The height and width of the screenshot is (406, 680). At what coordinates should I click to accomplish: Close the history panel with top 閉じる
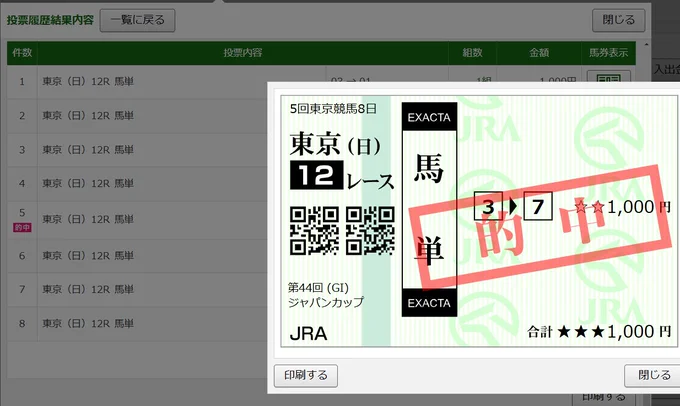618,20
